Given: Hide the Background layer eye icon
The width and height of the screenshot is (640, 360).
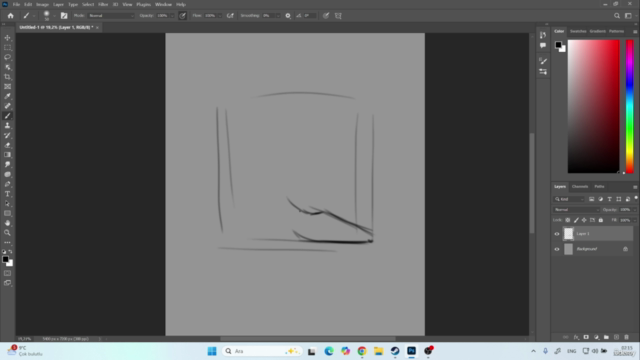Looking at the screenshot, I should (x=557, y=249).
